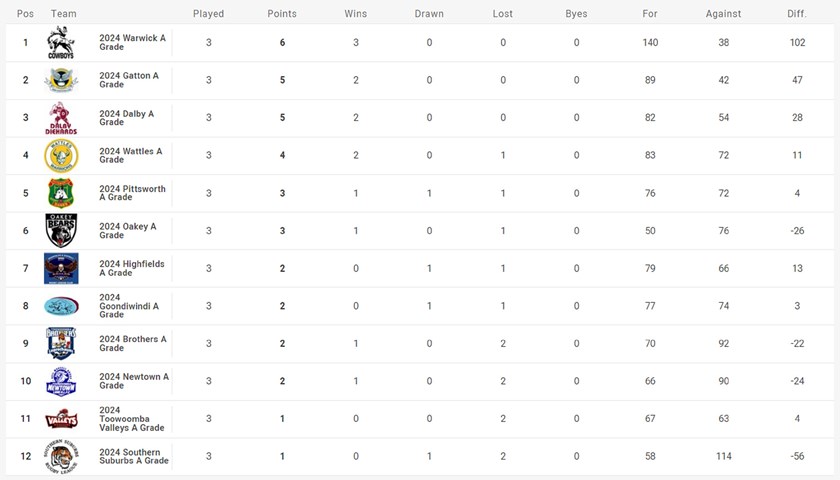Click the Against column header
This screenshot has width=840, height=480.
pyautogui.click(x=723, y=14)
